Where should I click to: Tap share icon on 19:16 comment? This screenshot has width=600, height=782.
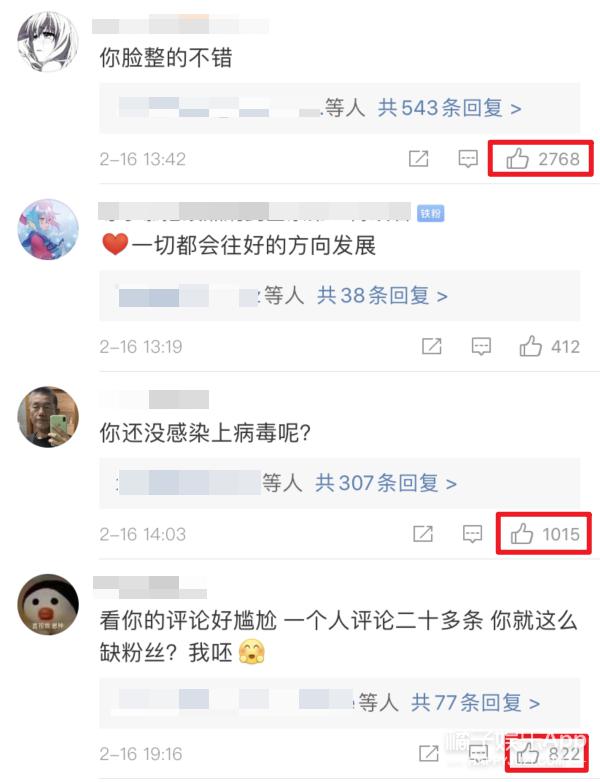click(x=428, y=754)
